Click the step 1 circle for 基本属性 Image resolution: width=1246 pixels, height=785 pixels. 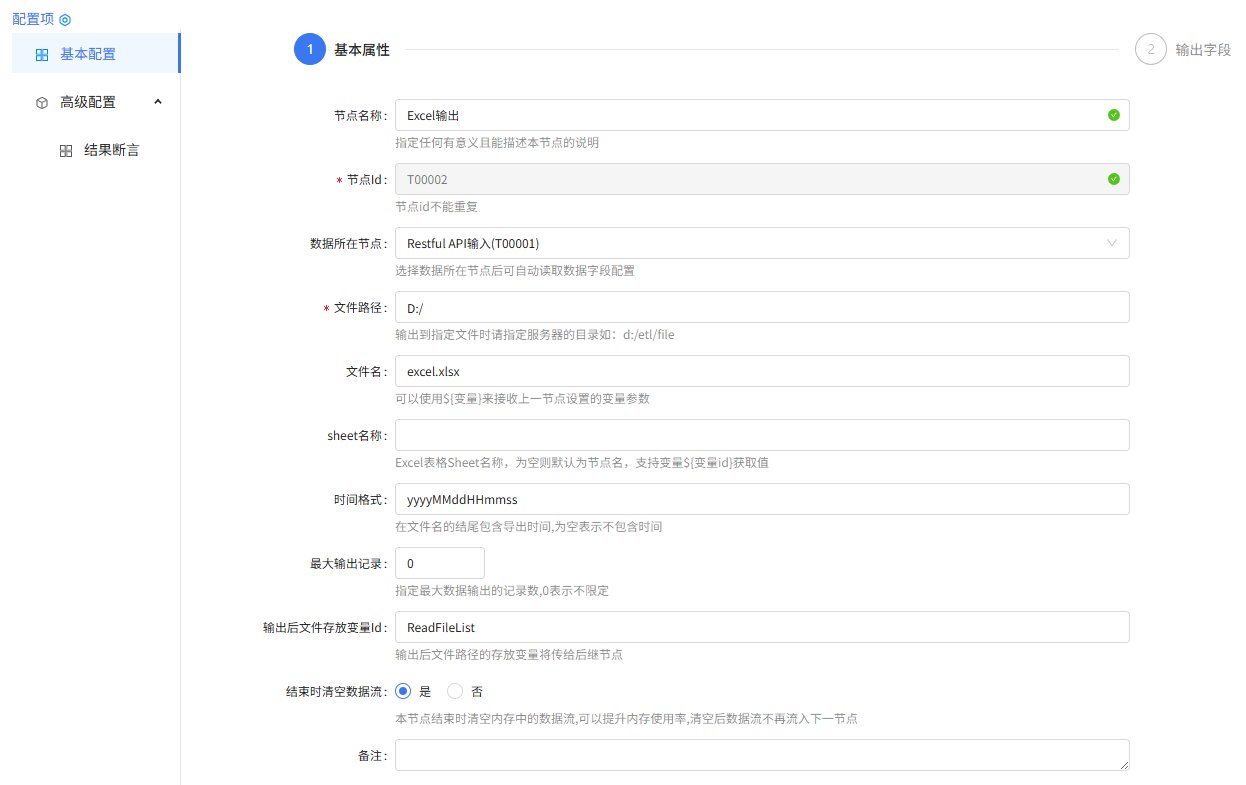[x=311, y=48]
